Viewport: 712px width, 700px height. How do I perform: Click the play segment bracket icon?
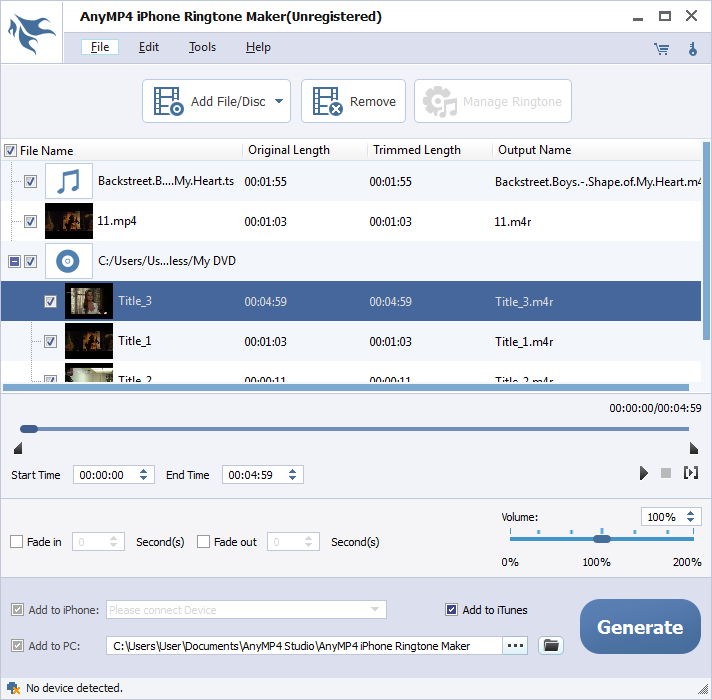pyautogui.click(x=691, y=473)
